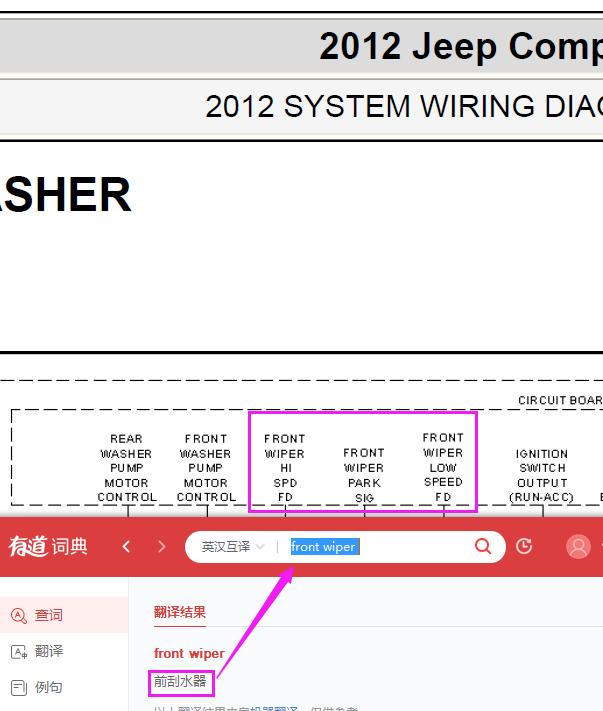
Task: Open the search history clock icon
Action: (x=524, y=546)
